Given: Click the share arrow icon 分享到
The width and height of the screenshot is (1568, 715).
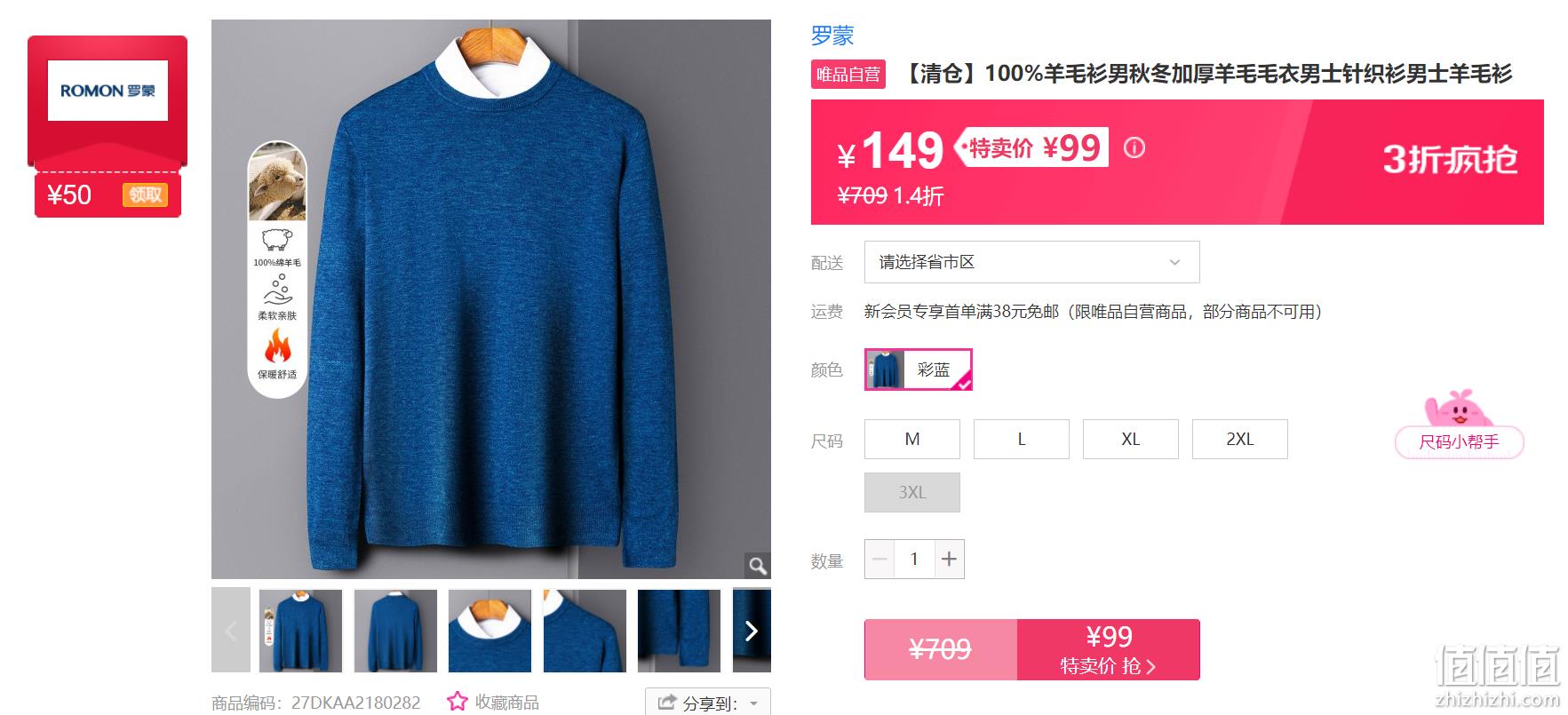Looking at the screenshot, I should (x=666, y=703).
